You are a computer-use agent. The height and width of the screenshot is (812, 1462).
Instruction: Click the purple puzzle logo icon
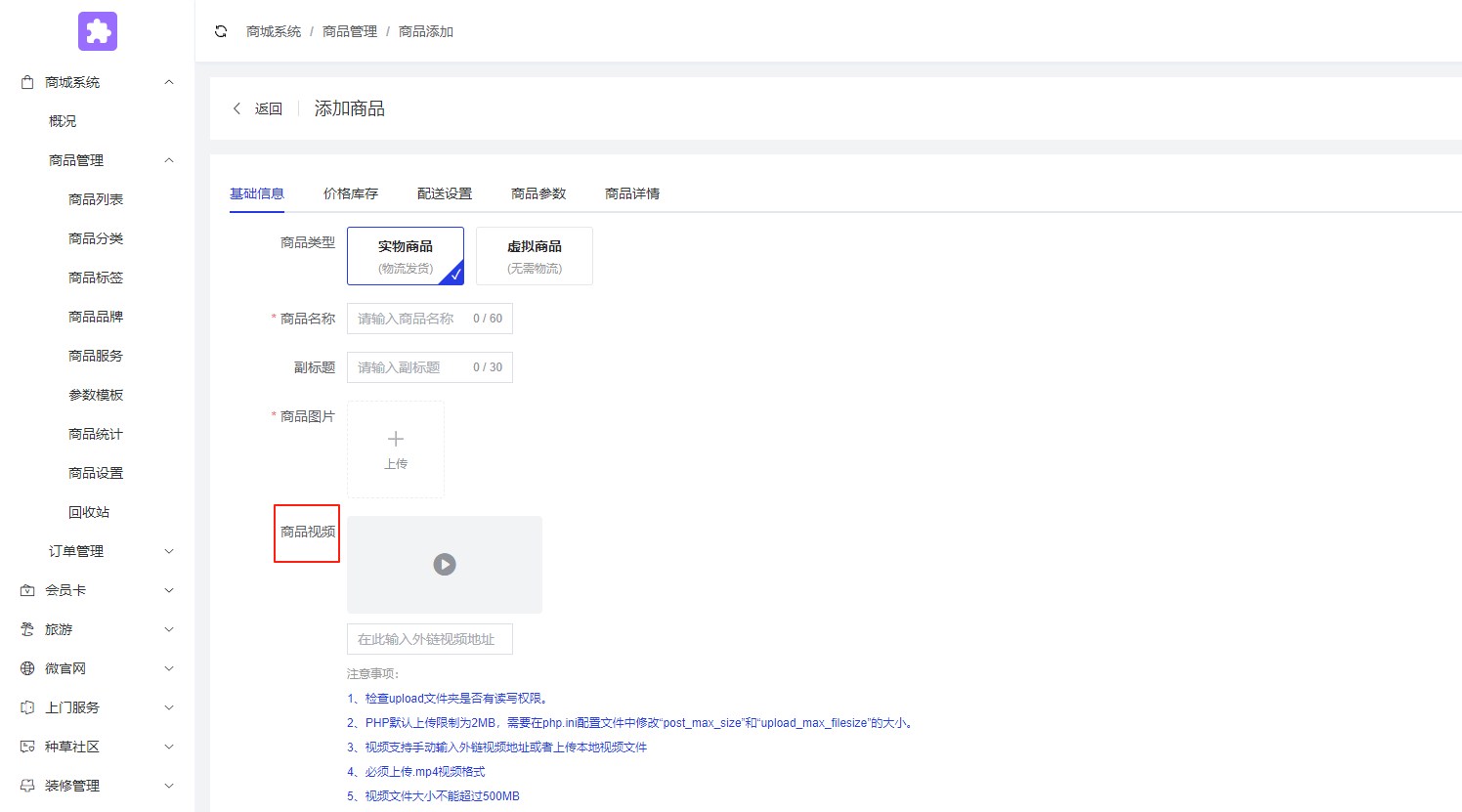click(97, 31)
